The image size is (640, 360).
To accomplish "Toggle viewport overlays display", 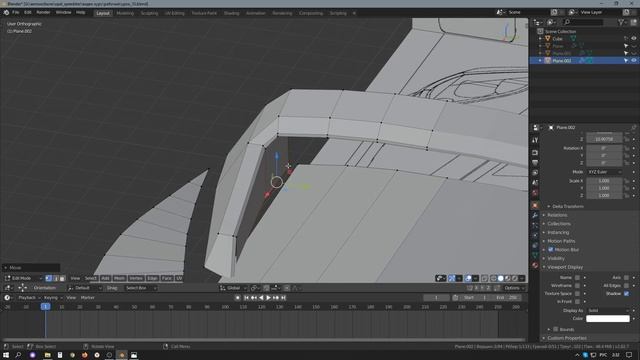I will tap(468, 278).
